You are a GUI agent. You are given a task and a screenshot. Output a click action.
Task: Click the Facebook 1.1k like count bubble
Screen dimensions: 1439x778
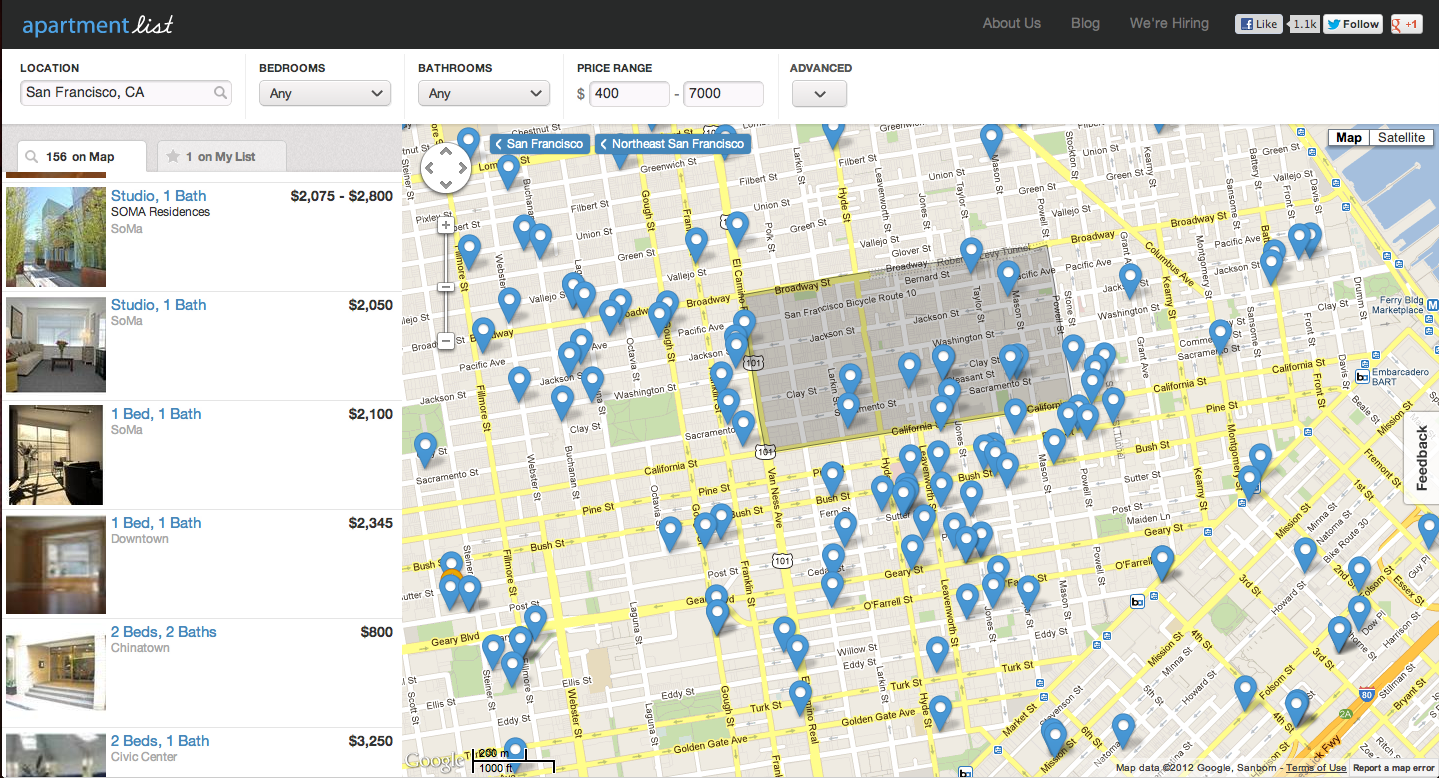pos(1304,24)
